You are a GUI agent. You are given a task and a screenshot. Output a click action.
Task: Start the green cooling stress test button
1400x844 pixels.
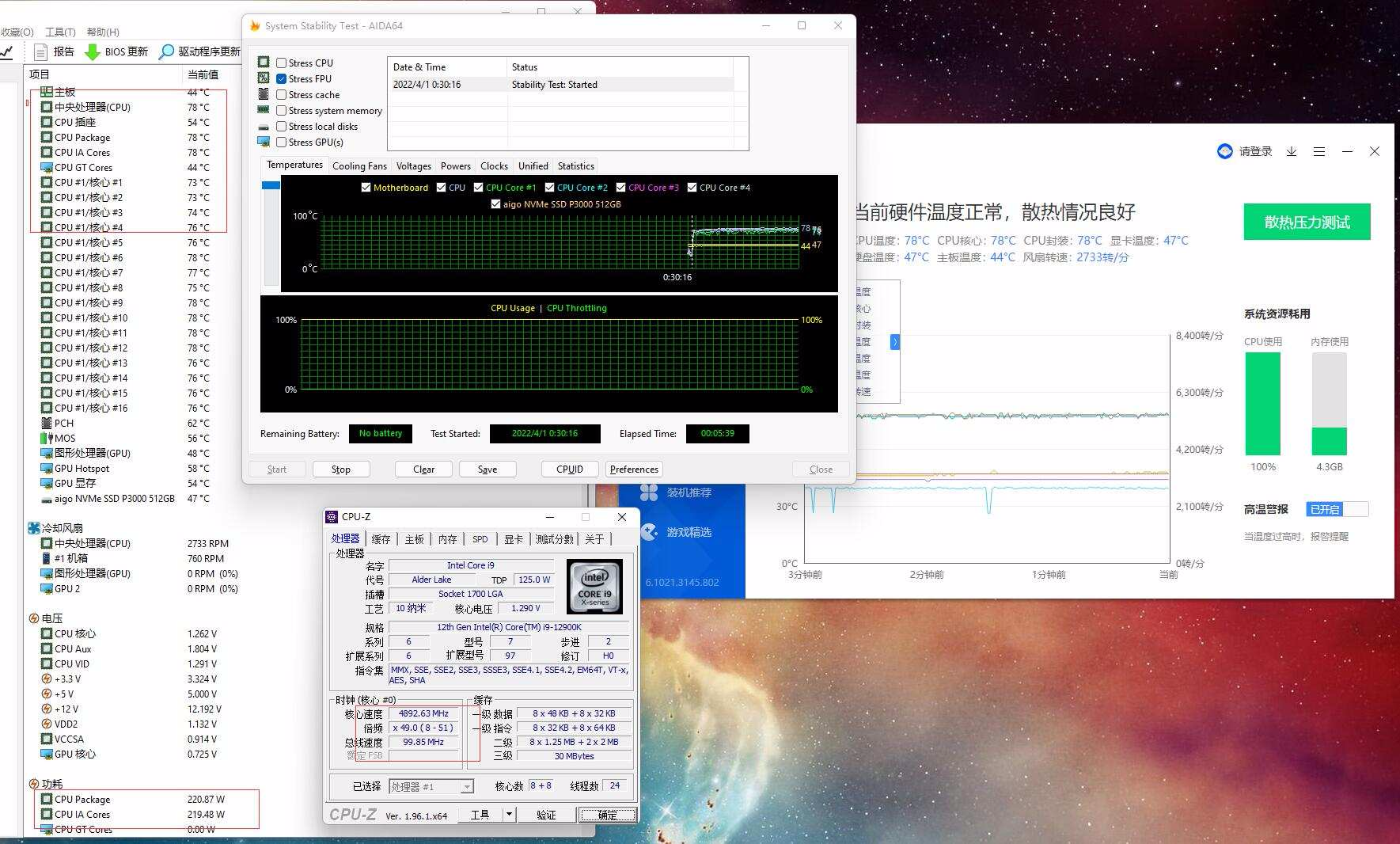point(1307,222)
